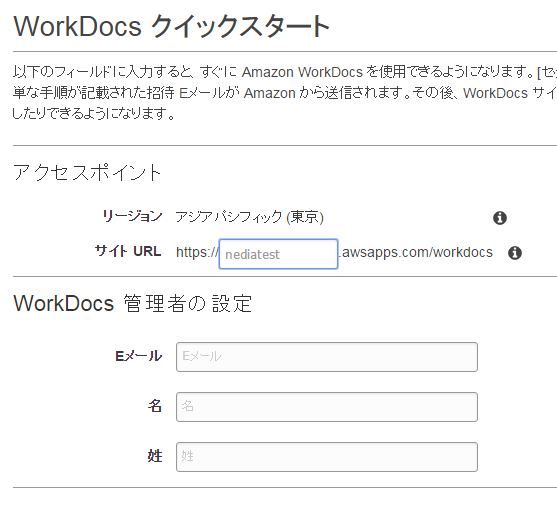
Task: Click the アジアパシフィック (東京) region value
Action: 249,217
